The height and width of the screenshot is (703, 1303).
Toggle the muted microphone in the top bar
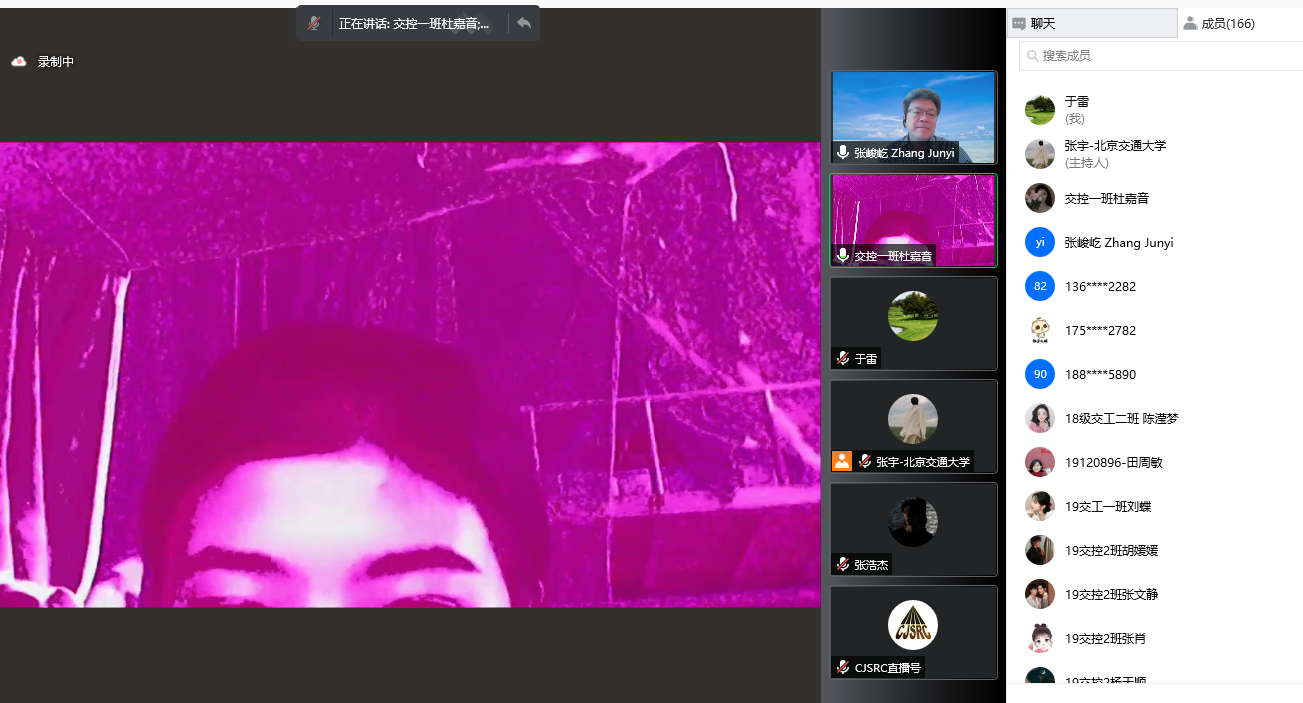(x=314, y=23)
